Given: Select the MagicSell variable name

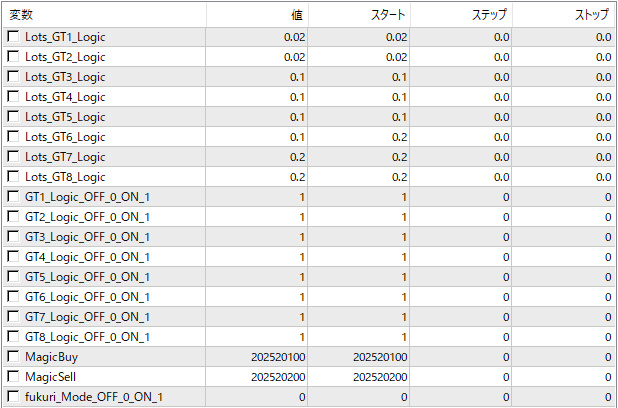Looking at the screenshot, I should click(50, 377).
